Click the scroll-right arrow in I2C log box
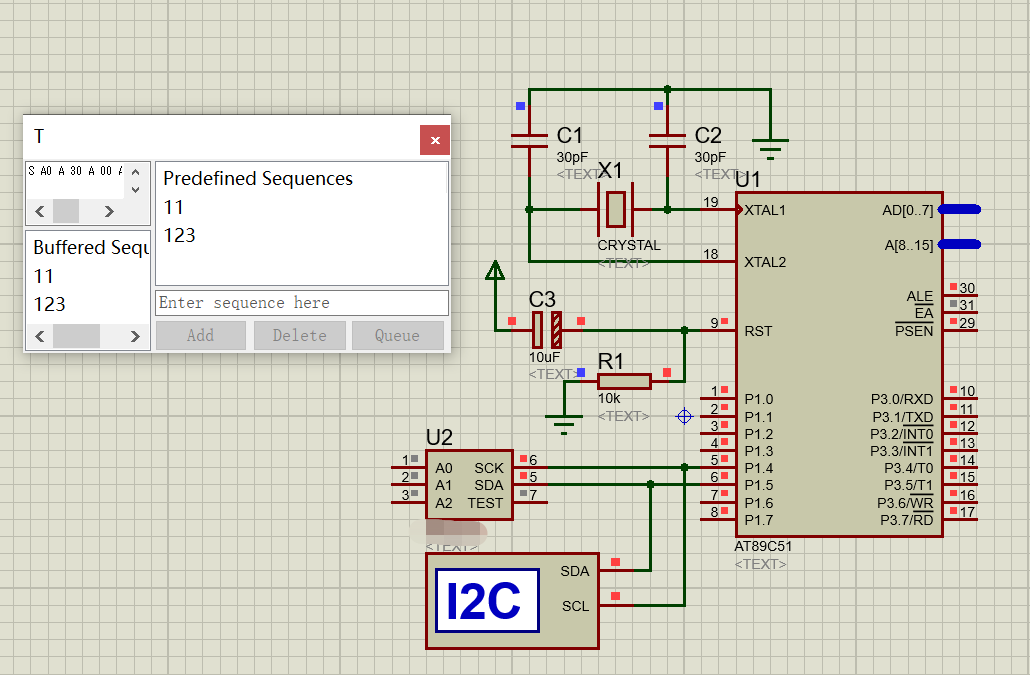The height and width of the screenshot is (675, 1030). tap(109, 211)
